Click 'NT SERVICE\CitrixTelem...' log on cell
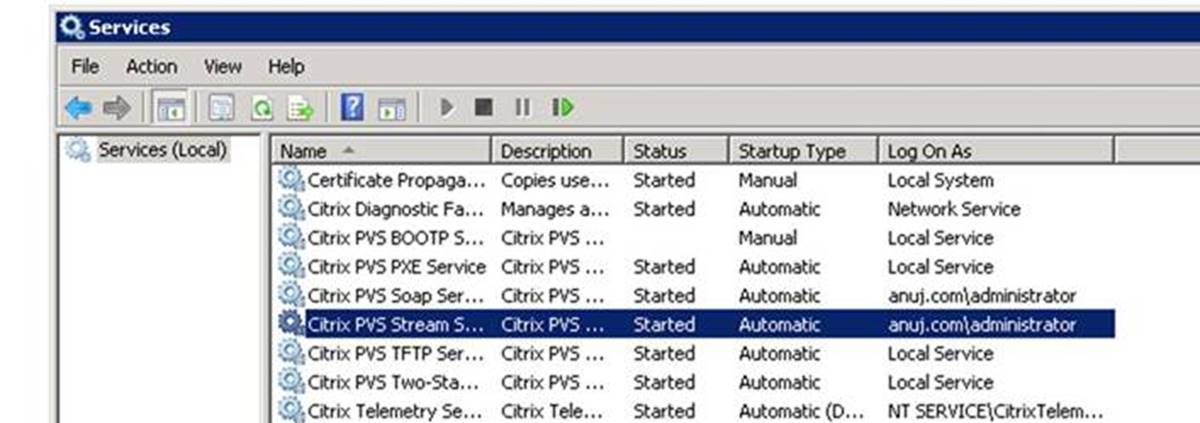The height and width of the screenshot is (423, 1200). 996,411
